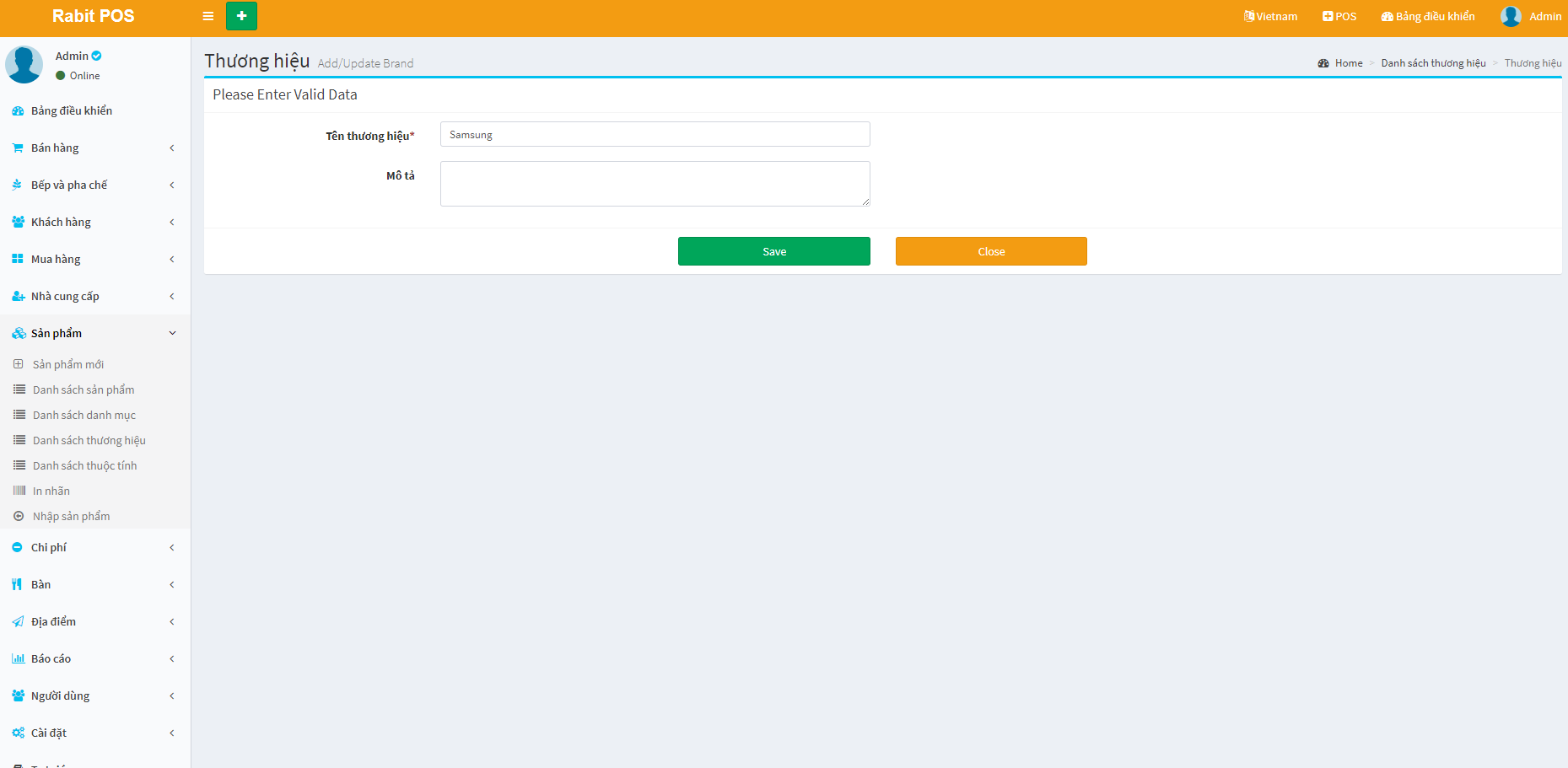The height and width of the screenshot is (768, 1568).
Task: Open the Vietnam language selector
Action: pyautogui.click(x=1270, y=16)
